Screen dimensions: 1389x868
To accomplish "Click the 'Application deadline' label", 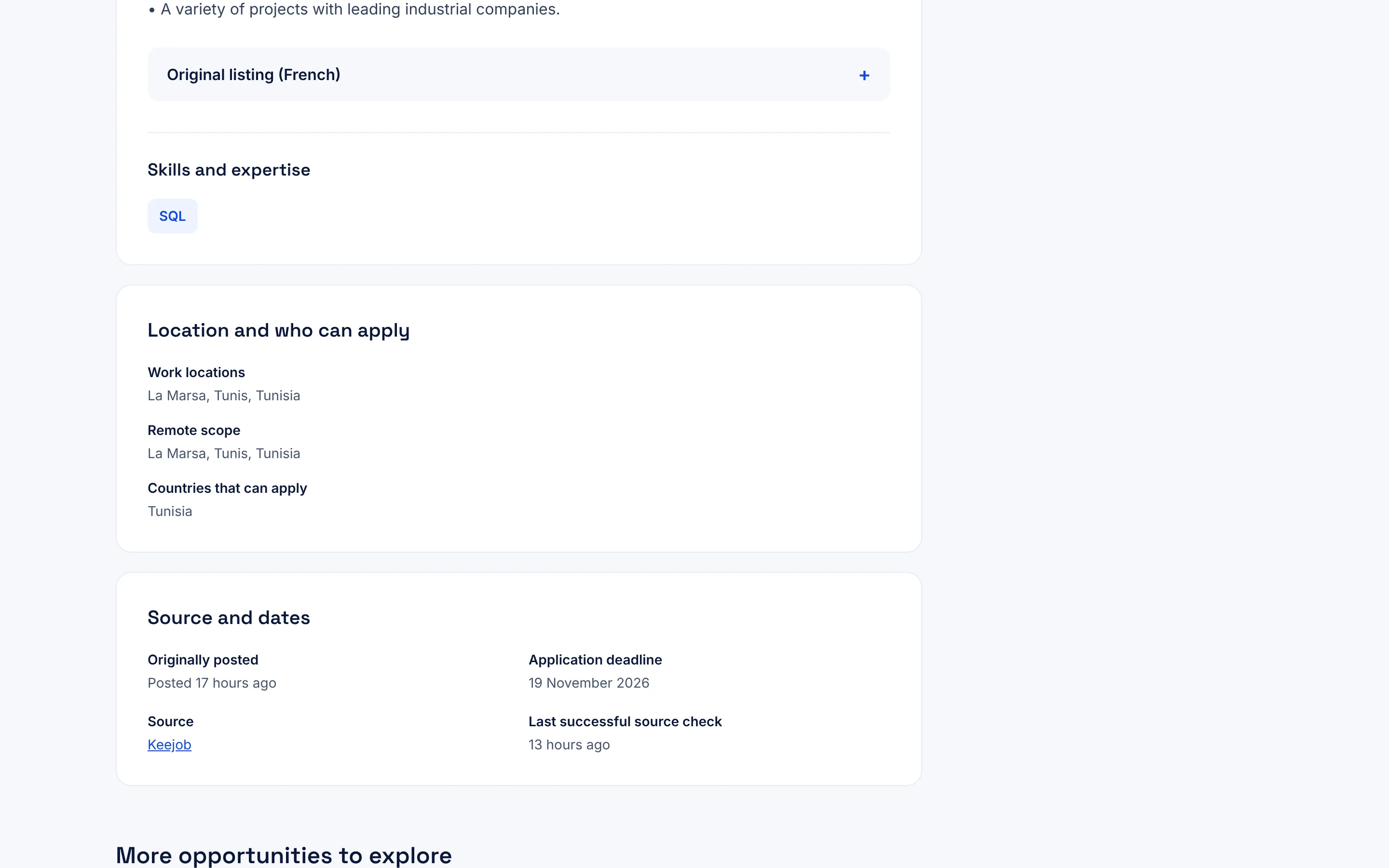I will [595, 660].
